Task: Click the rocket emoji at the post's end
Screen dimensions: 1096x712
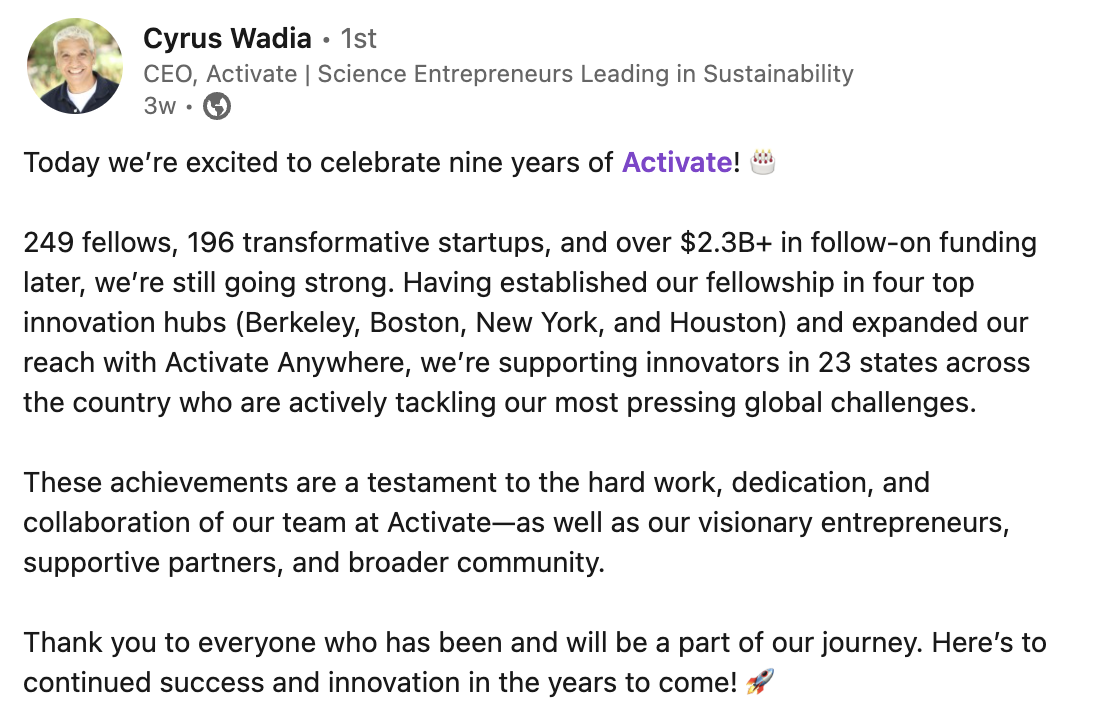Action: point(760,681)
